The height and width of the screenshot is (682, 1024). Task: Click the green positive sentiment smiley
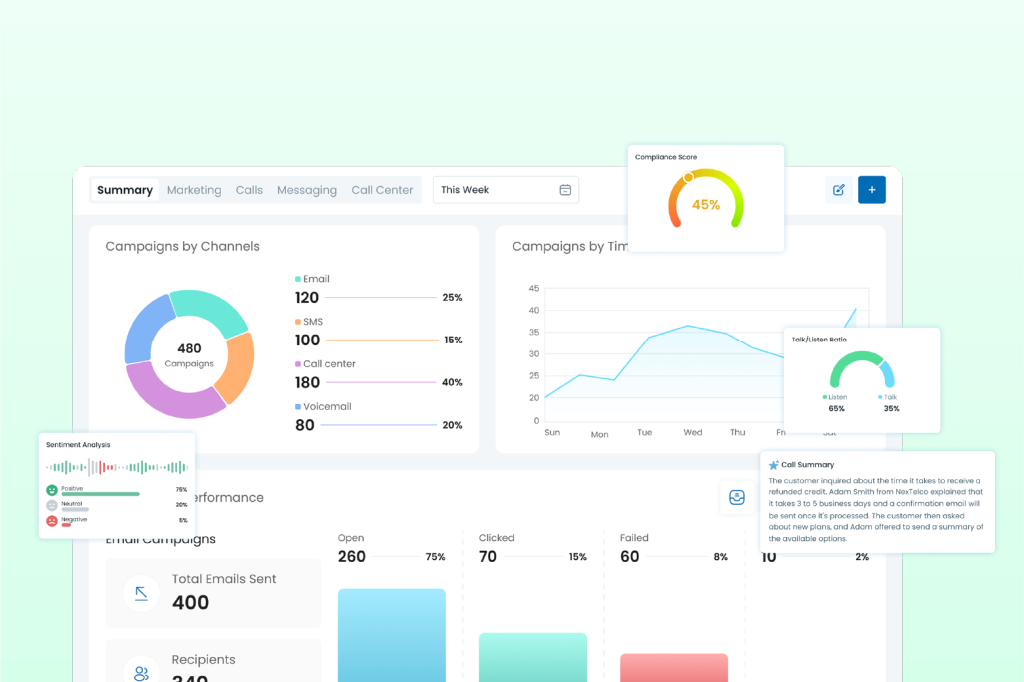tap(51, 490)
